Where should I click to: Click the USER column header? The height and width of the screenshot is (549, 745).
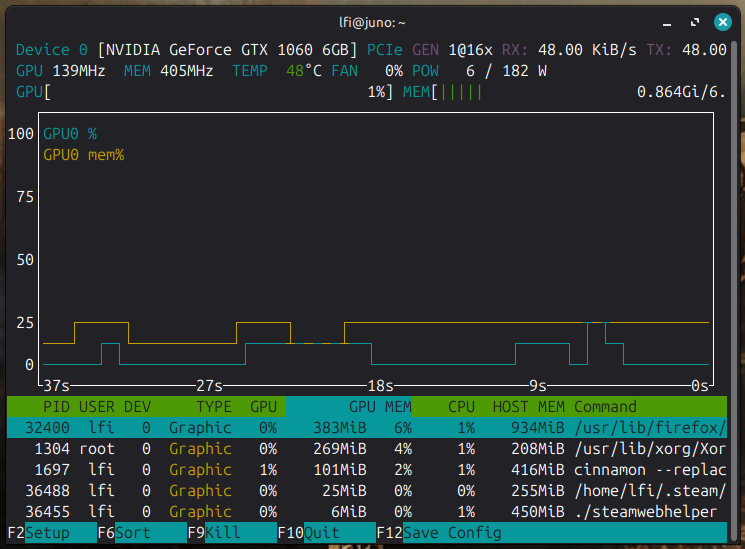click(x=96, y=406)
